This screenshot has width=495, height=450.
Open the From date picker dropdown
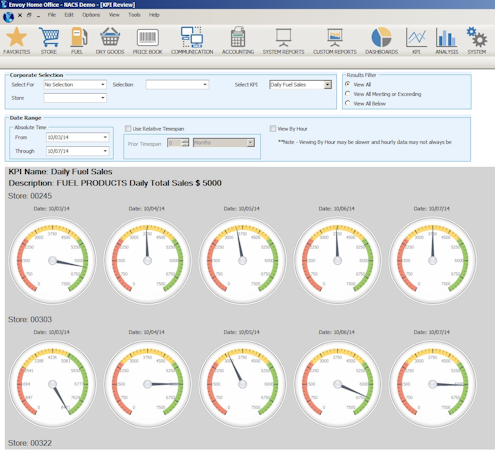point(105,137)
